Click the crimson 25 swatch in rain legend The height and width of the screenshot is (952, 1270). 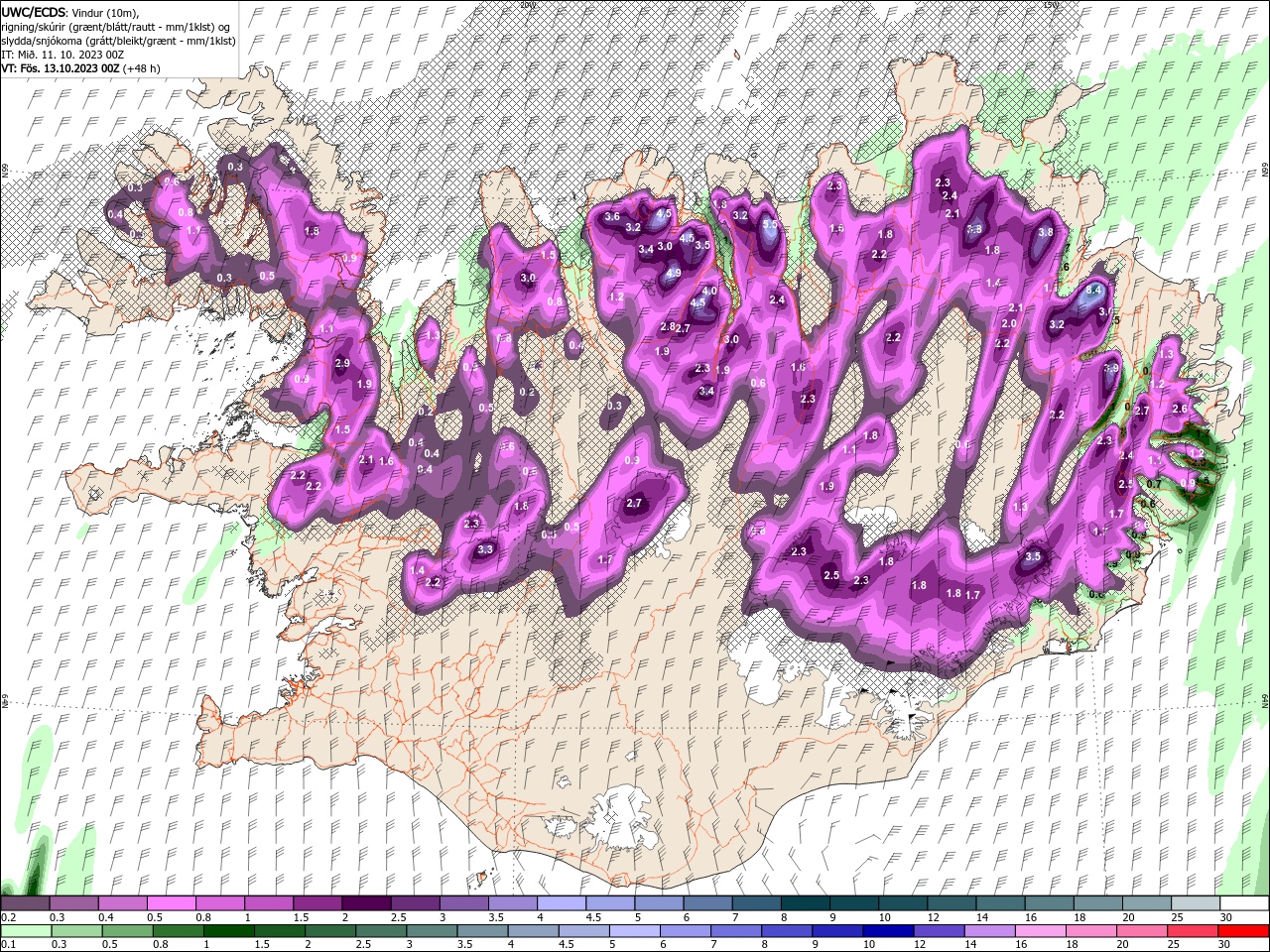tap(1193, 931)
